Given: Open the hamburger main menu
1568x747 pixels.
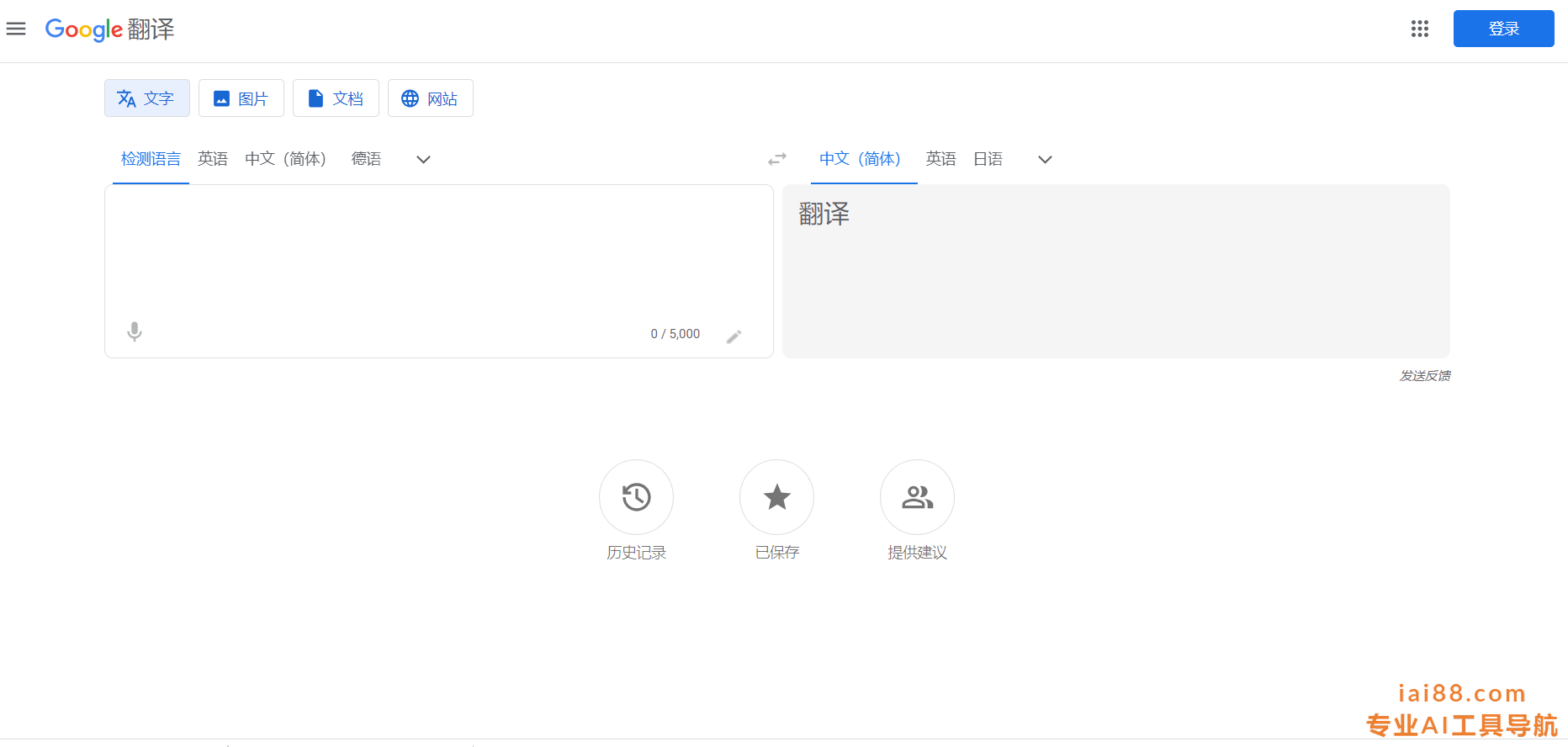Looking at the screenshot, I should 16,29.
